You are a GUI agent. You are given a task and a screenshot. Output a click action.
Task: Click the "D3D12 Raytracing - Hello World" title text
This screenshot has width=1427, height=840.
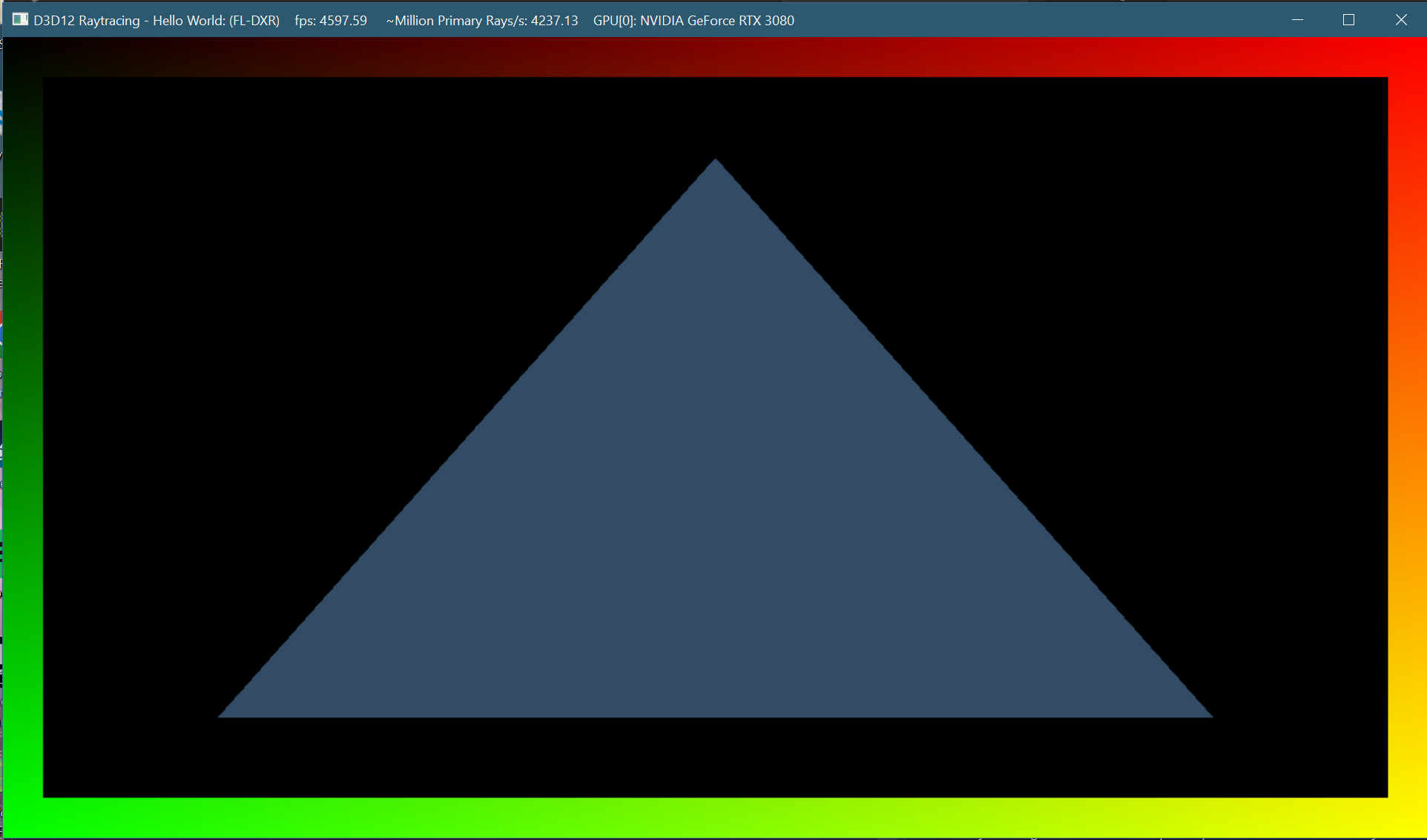(x=156, y=21)
